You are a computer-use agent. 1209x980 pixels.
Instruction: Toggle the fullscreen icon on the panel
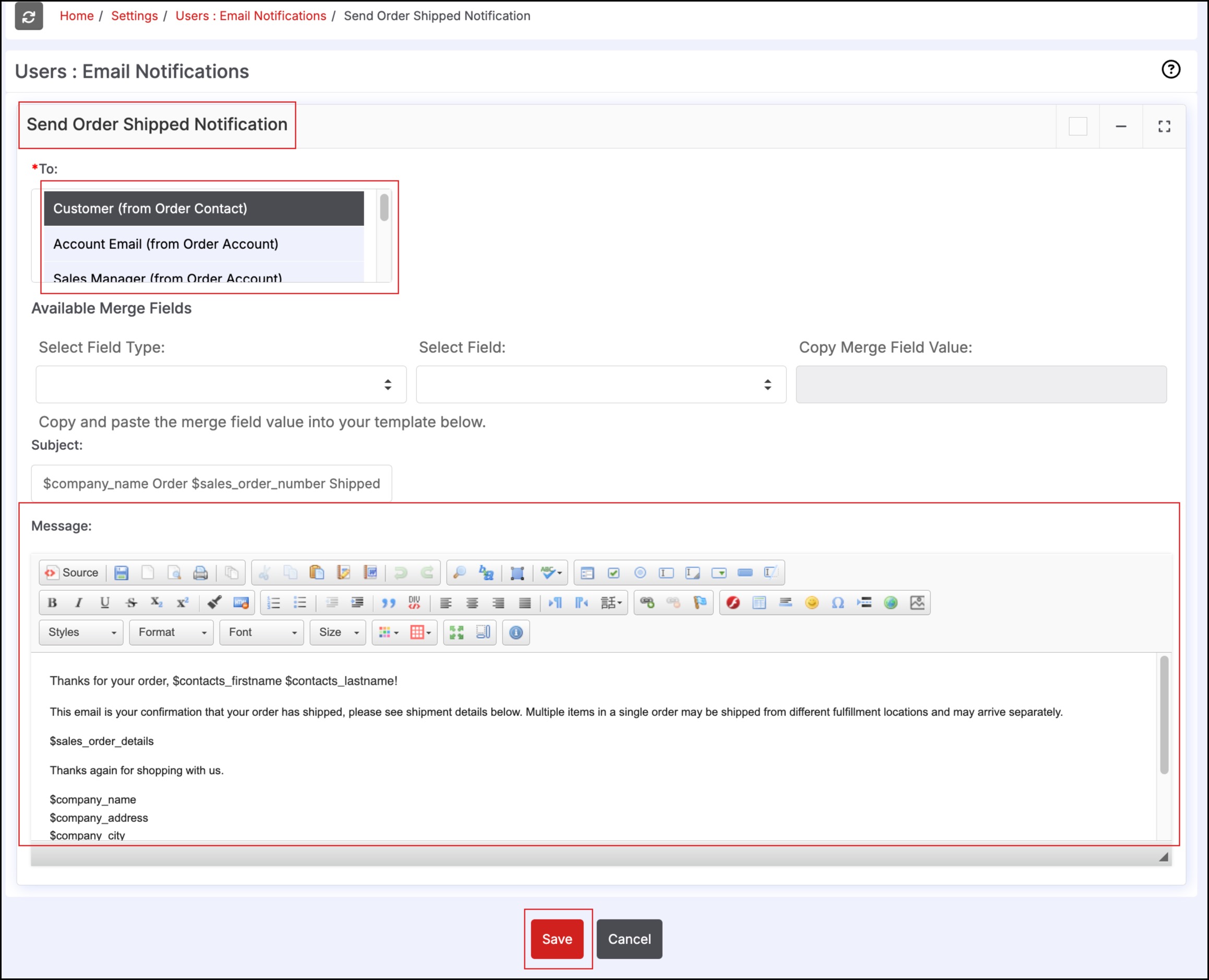tap(1164, 126)
